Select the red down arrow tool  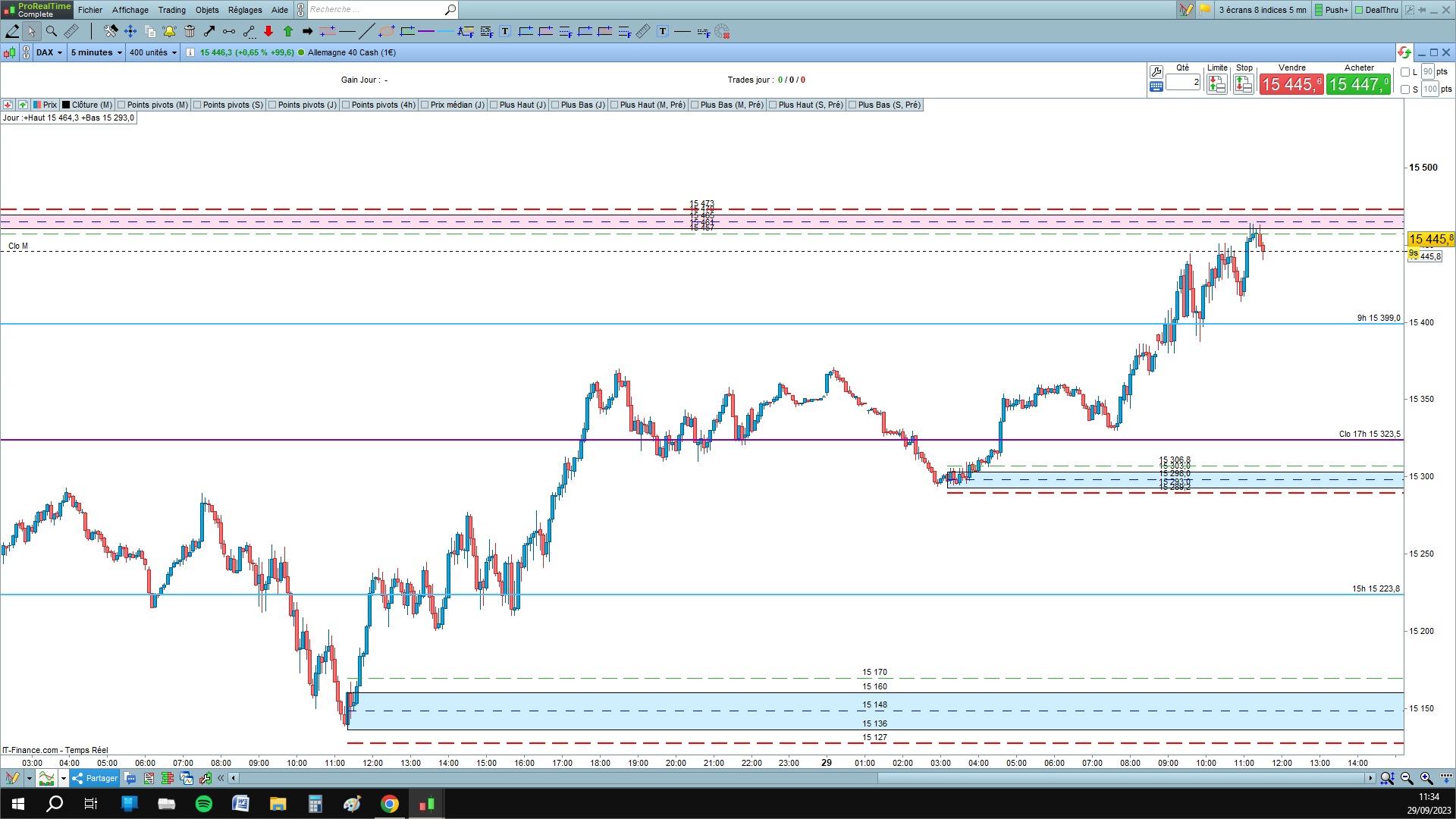[268, 31]
